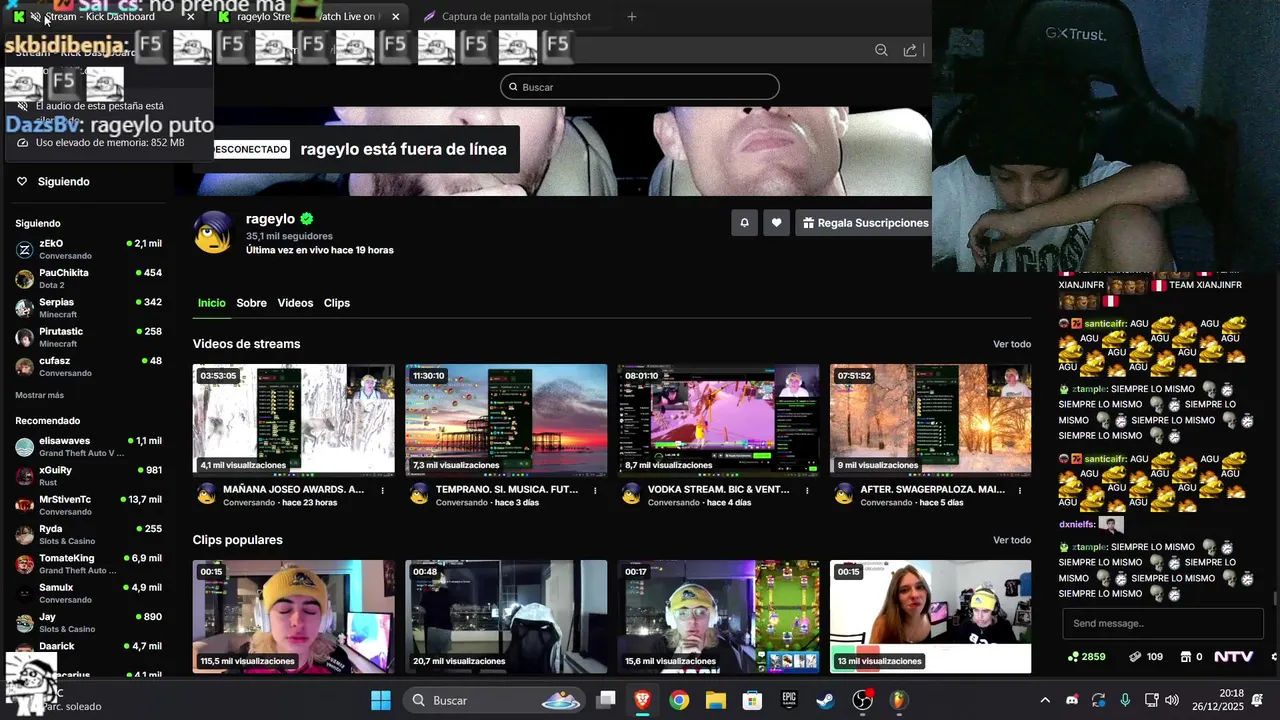The image size is (1280, 720).
Task: Click the rageylo profile avatar
Action: [x=213, y=232]
